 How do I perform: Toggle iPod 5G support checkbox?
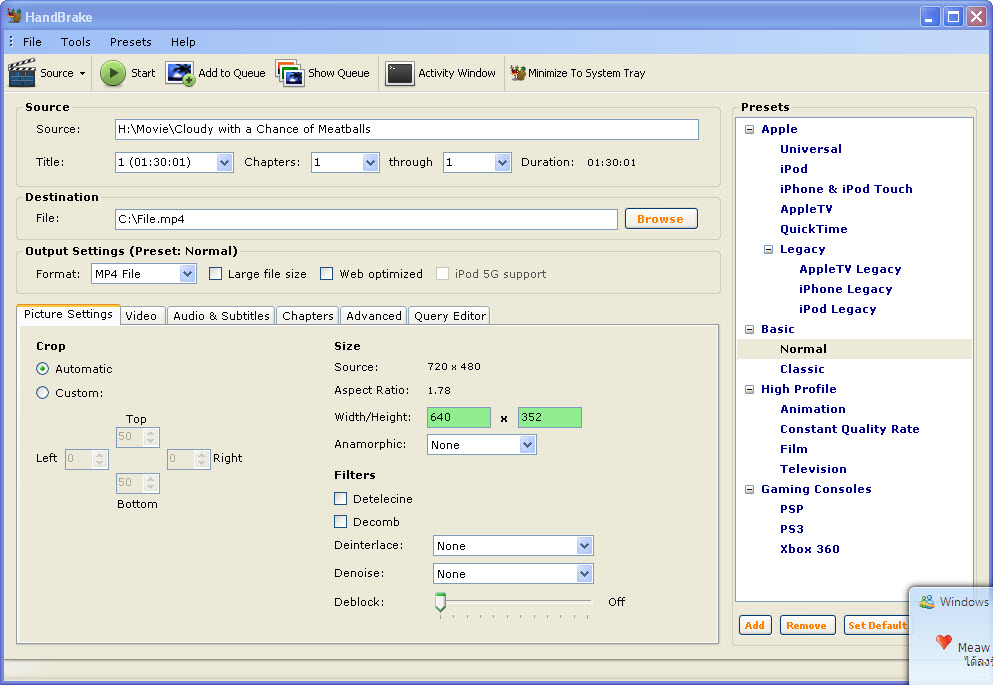click(442, 273)
